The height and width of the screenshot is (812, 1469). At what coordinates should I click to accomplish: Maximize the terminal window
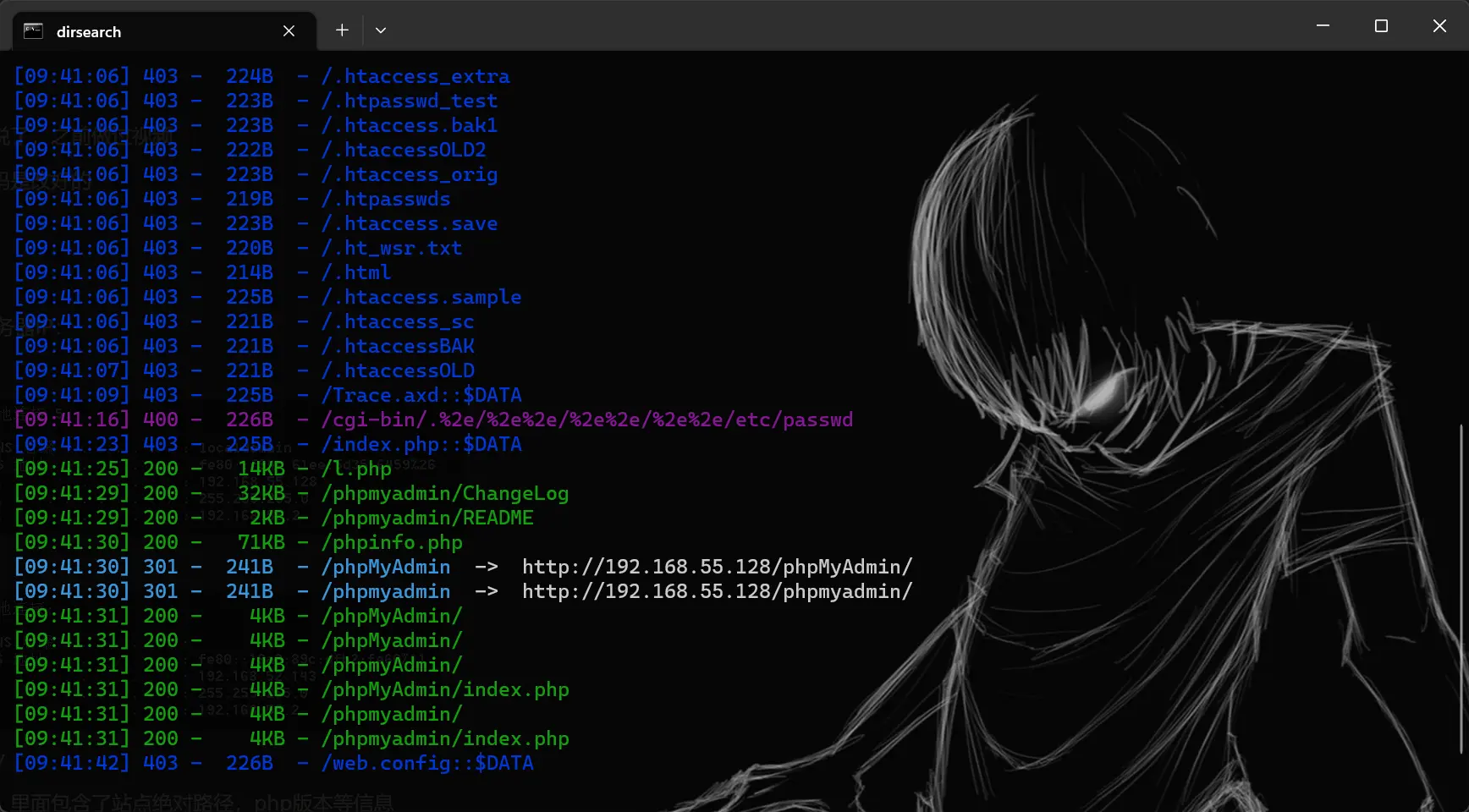pos(1381,26)
